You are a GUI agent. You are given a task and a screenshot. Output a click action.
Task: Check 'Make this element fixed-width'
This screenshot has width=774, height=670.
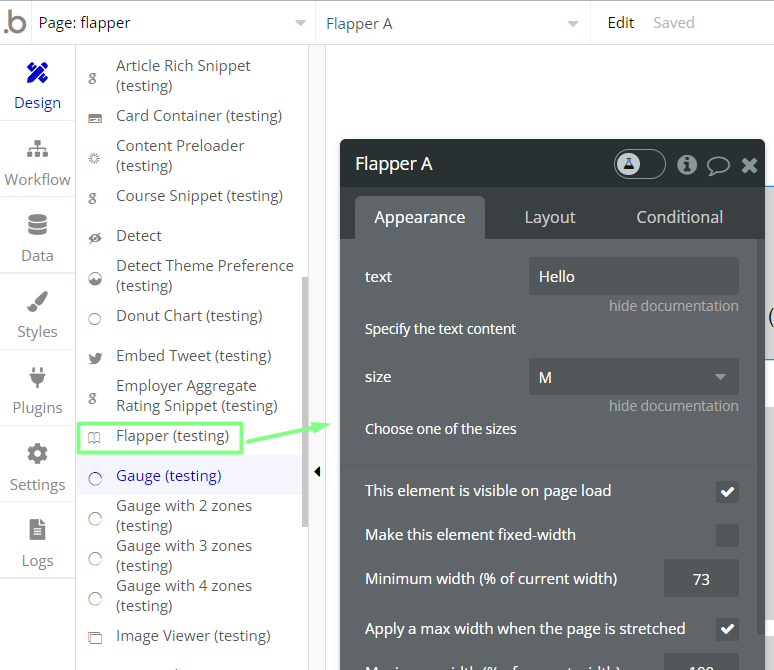[x=727, y=536]
